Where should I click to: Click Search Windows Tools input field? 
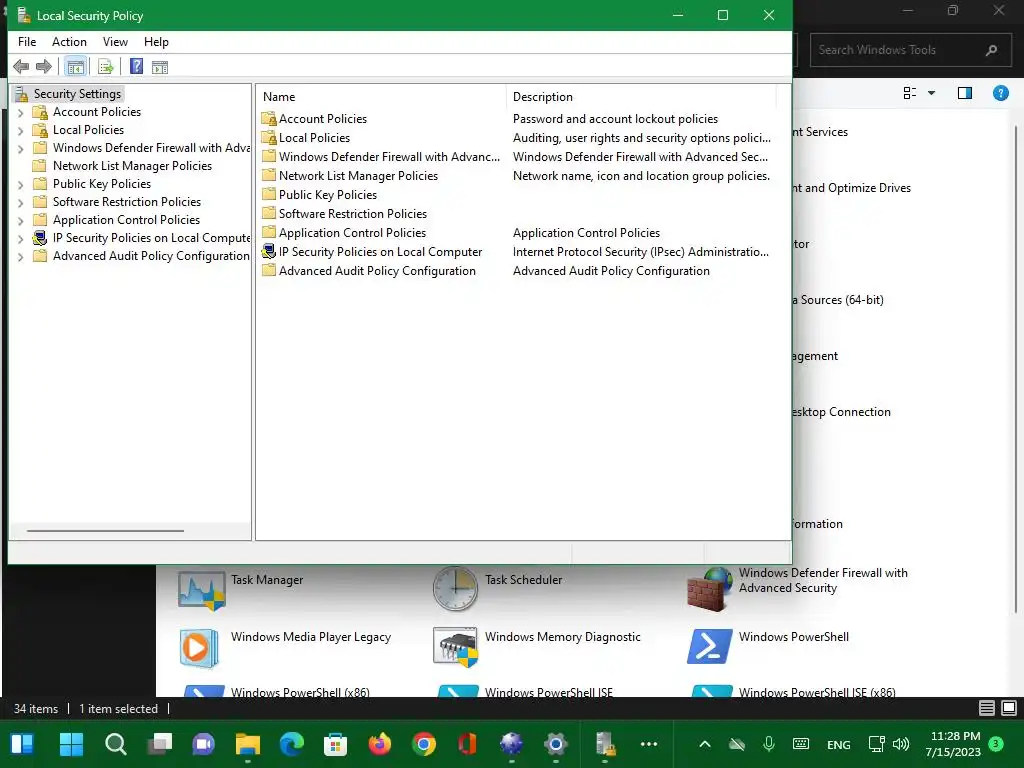click(x=911, y=50)
